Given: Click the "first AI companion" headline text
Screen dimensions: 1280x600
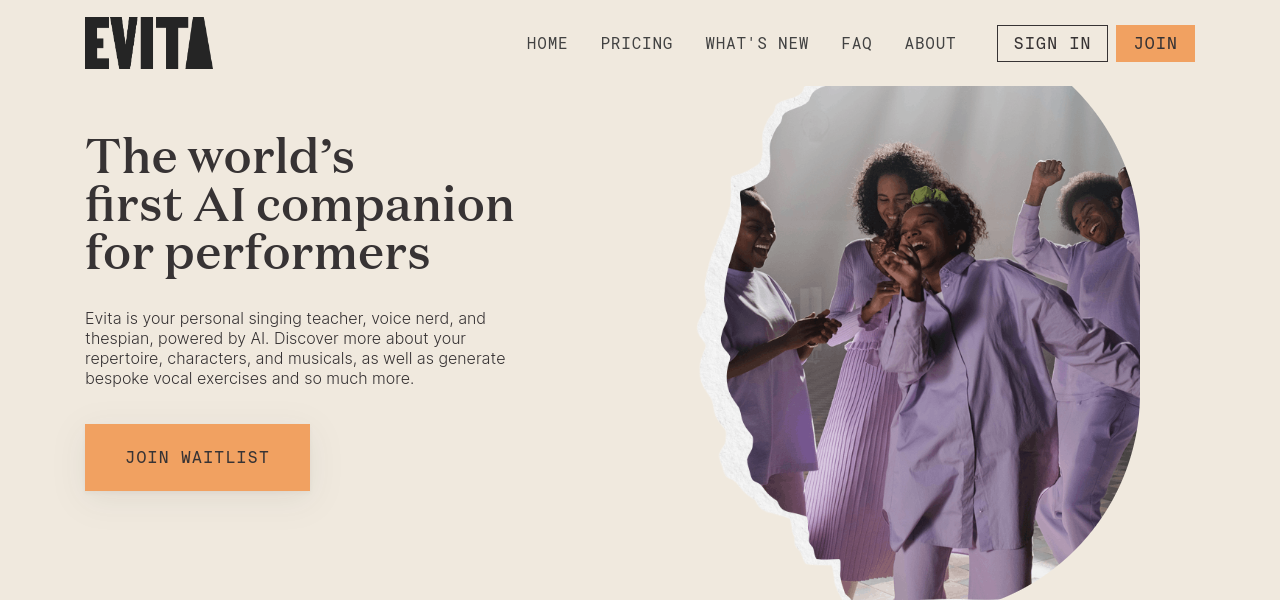Looking at the screenshot, I should click(x=300, y=205).
